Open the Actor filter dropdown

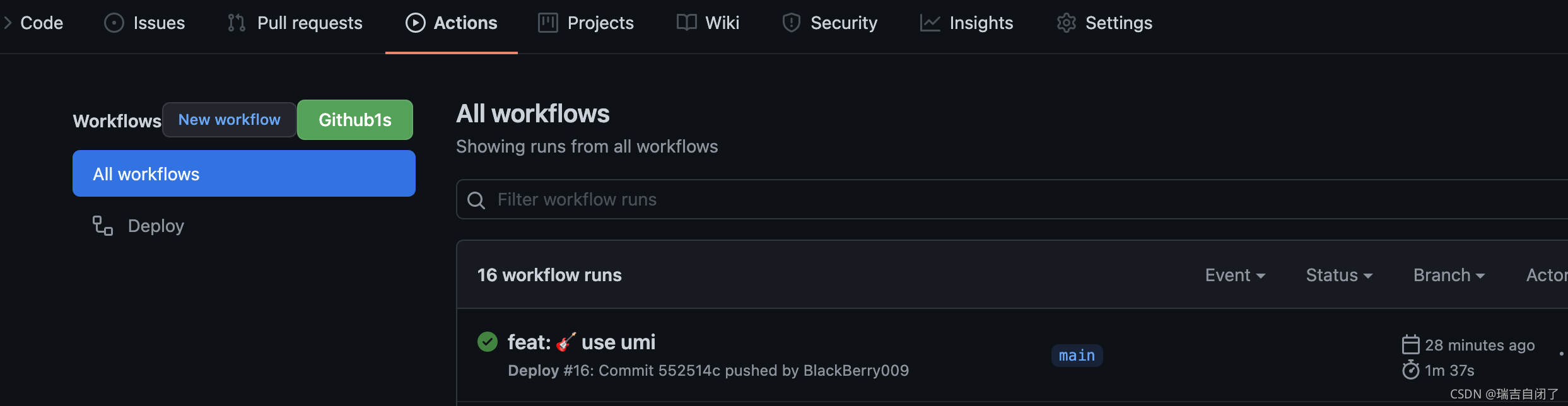[1547, 275]
